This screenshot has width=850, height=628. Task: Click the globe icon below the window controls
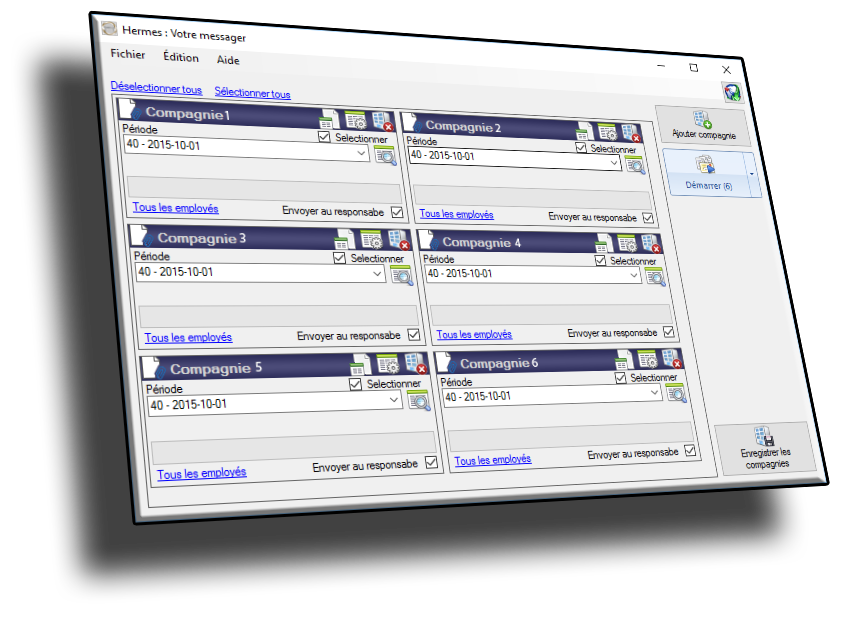point(732,92)
